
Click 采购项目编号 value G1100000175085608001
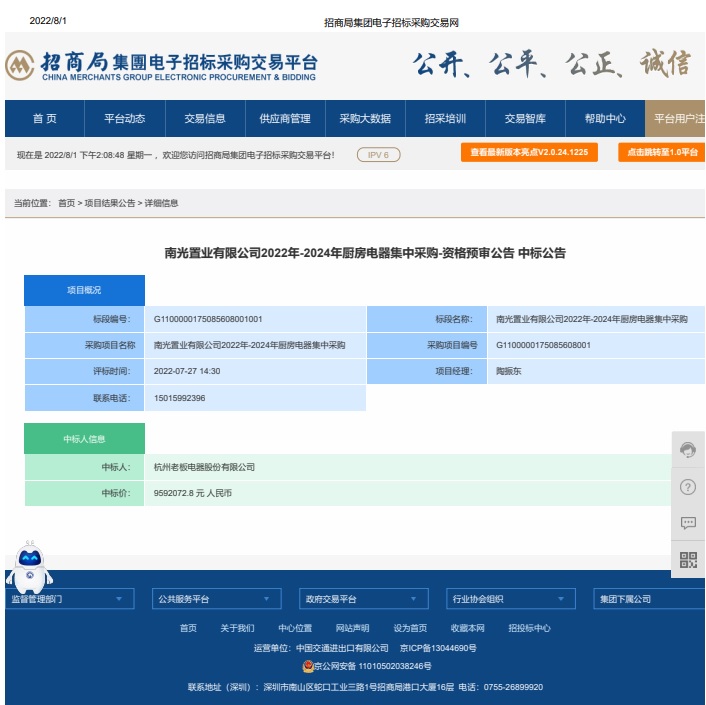tap(543, 345)
